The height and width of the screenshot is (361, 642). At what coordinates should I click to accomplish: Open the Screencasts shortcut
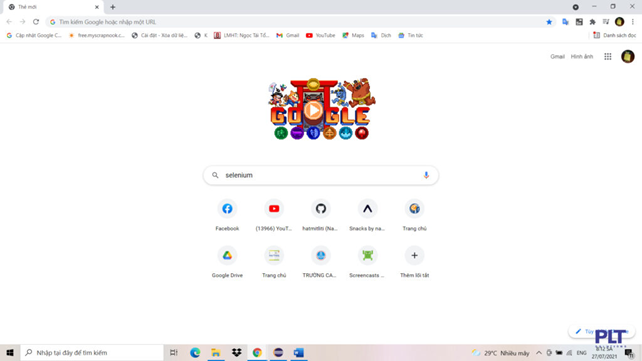367,262
